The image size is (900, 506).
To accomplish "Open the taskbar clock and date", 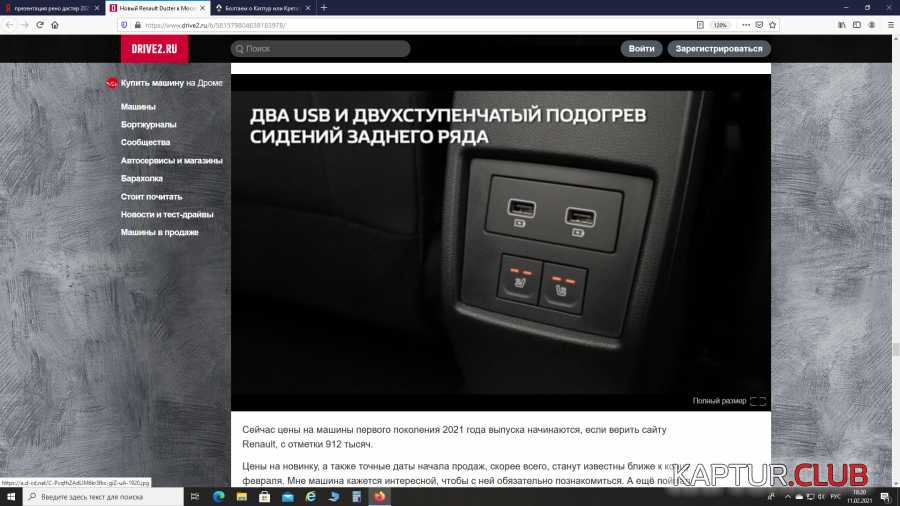I will [x=859, y=497].
